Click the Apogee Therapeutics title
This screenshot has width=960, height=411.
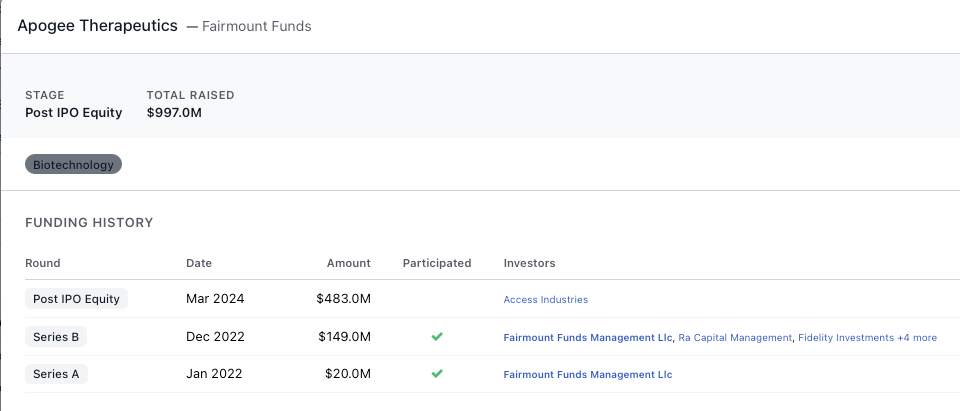coord(98,25)
